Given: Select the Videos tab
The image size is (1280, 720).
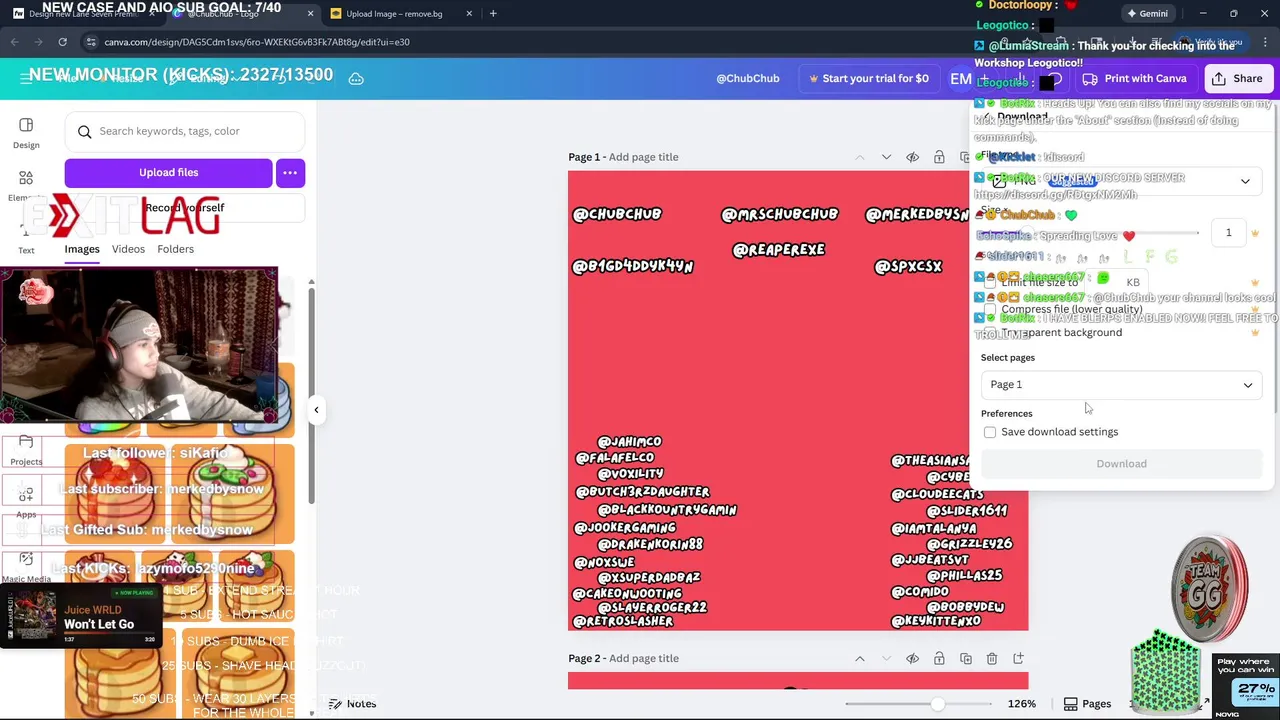Looking at the screenshot, I should 128,249.
